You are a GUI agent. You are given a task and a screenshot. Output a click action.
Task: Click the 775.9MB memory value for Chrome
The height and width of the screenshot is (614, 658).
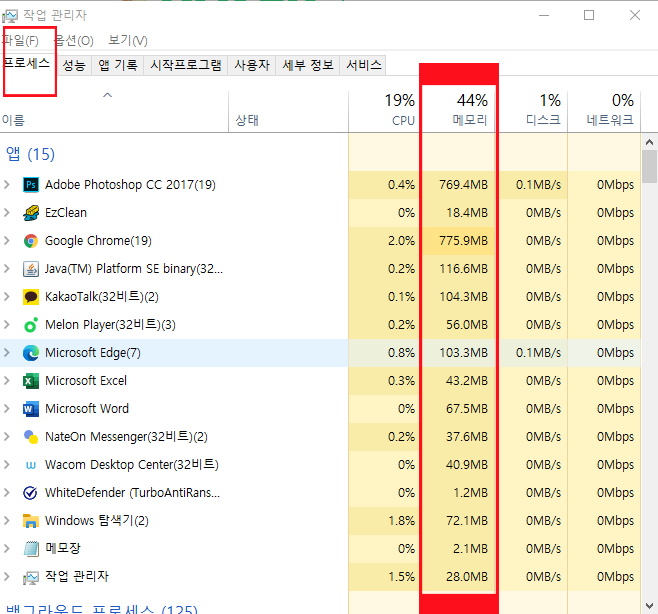tap(463, 241)
